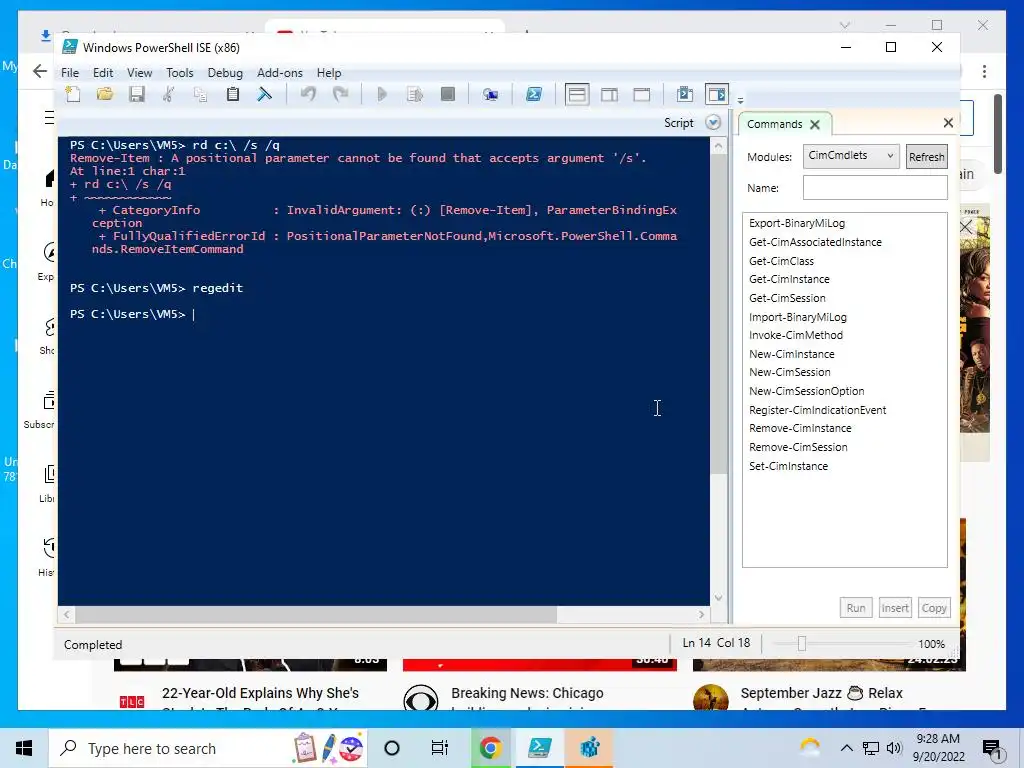1024x768 pixels.
Task: Open the File menu
Action: point(70,73)
